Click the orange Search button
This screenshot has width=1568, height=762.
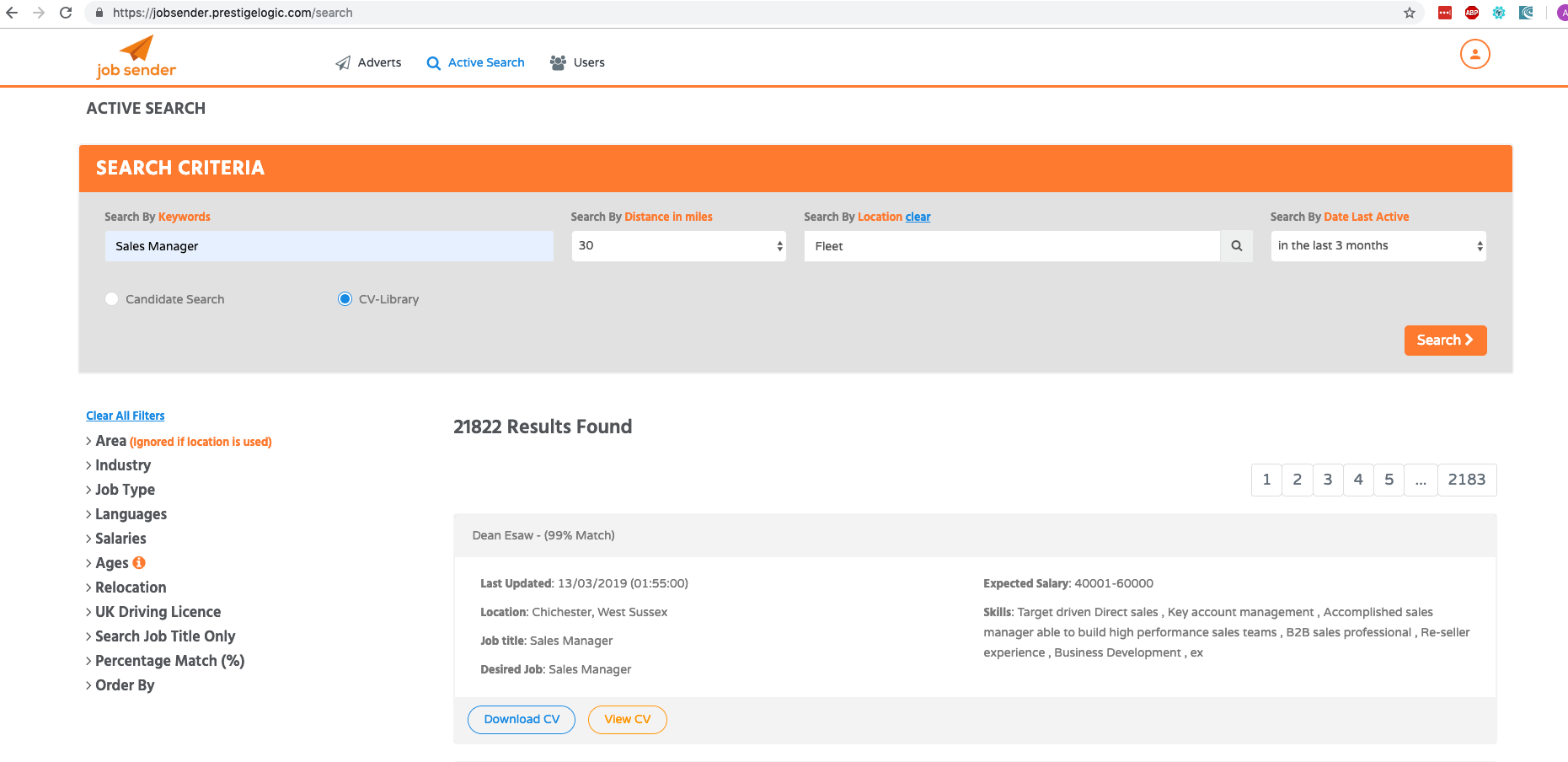[1445, 341]
